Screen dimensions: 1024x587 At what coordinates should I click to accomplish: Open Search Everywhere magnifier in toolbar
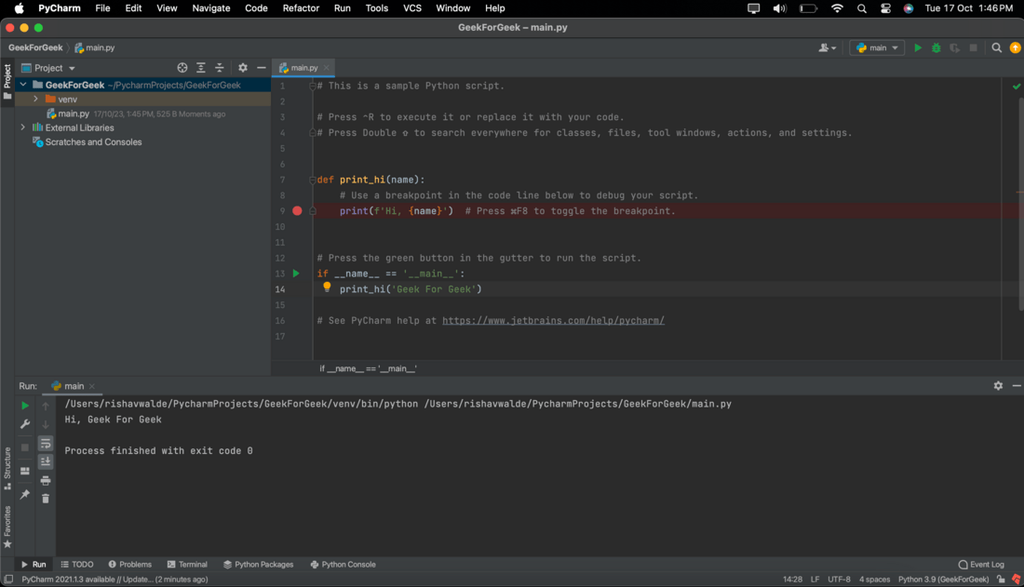[996, 48]
